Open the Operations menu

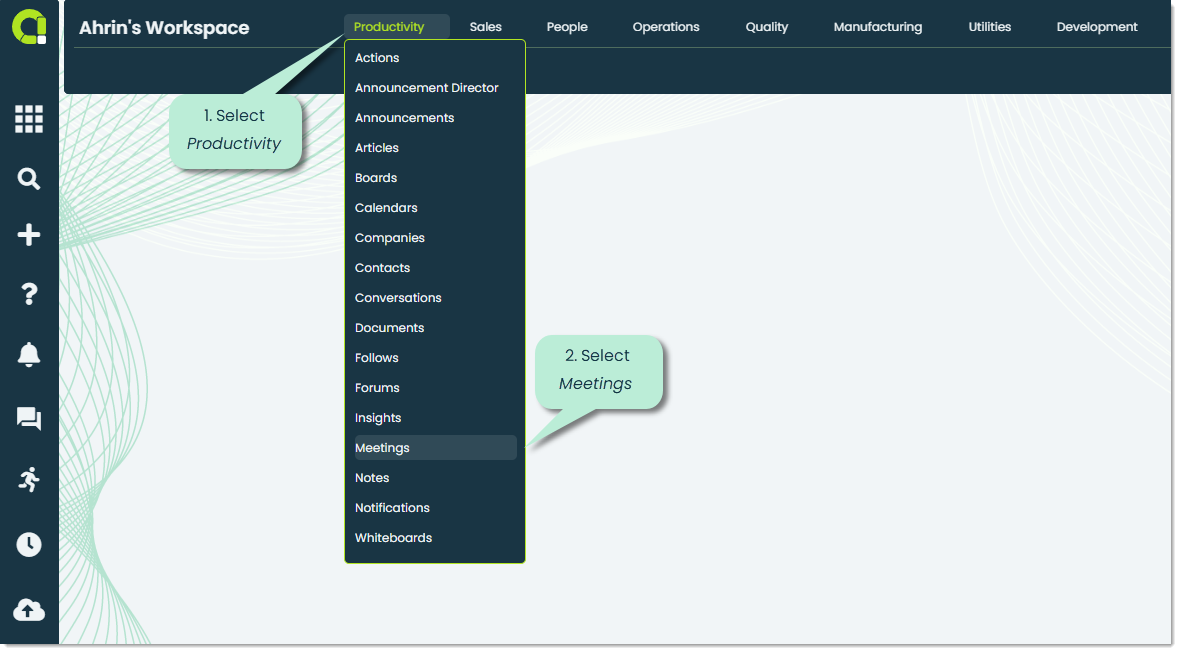click(666, 27)
